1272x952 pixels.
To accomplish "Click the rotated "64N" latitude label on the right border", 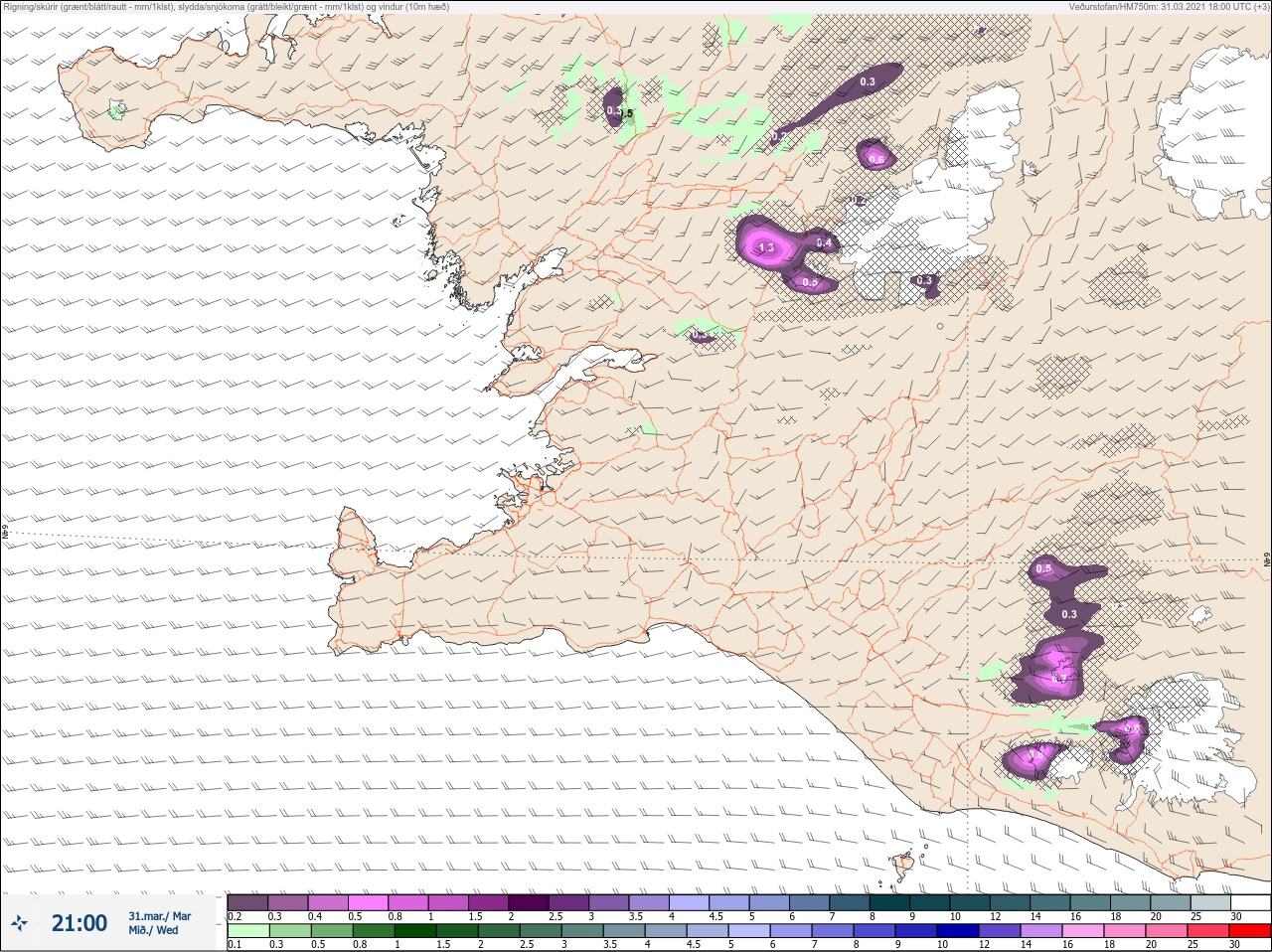I will point(1267,559).
